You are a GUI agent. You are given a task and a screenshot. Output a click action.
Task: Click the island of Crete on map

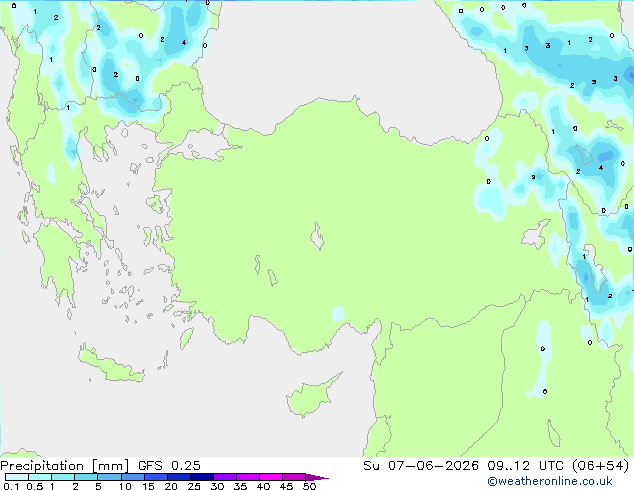(x=111, y=366)
